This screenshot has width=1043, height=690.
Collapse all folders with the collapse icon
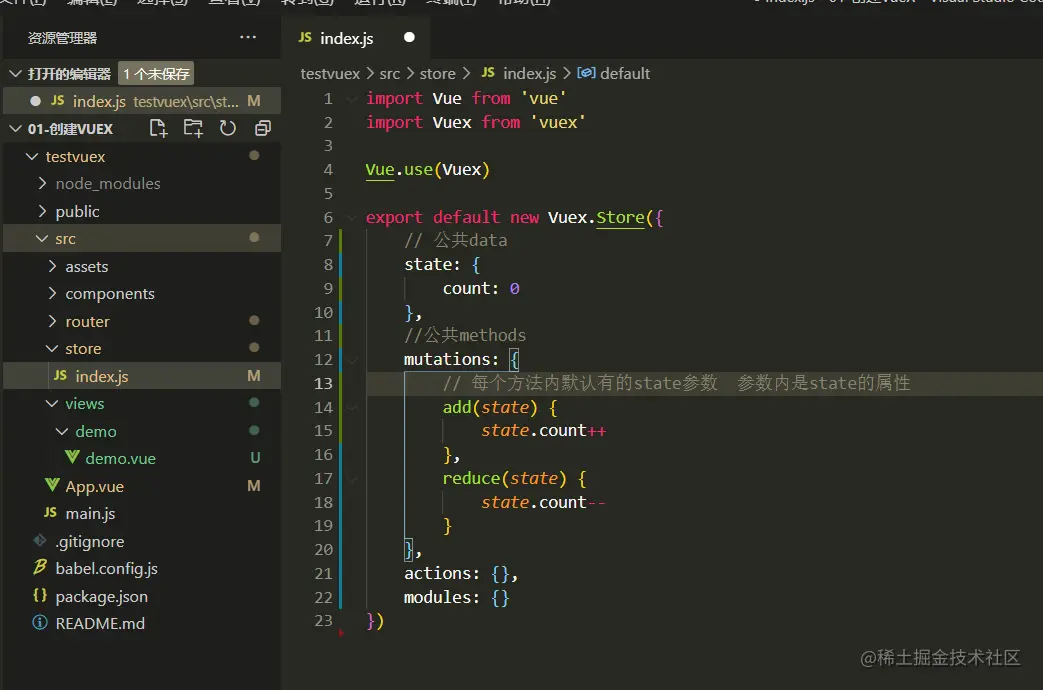pos(263,128)
